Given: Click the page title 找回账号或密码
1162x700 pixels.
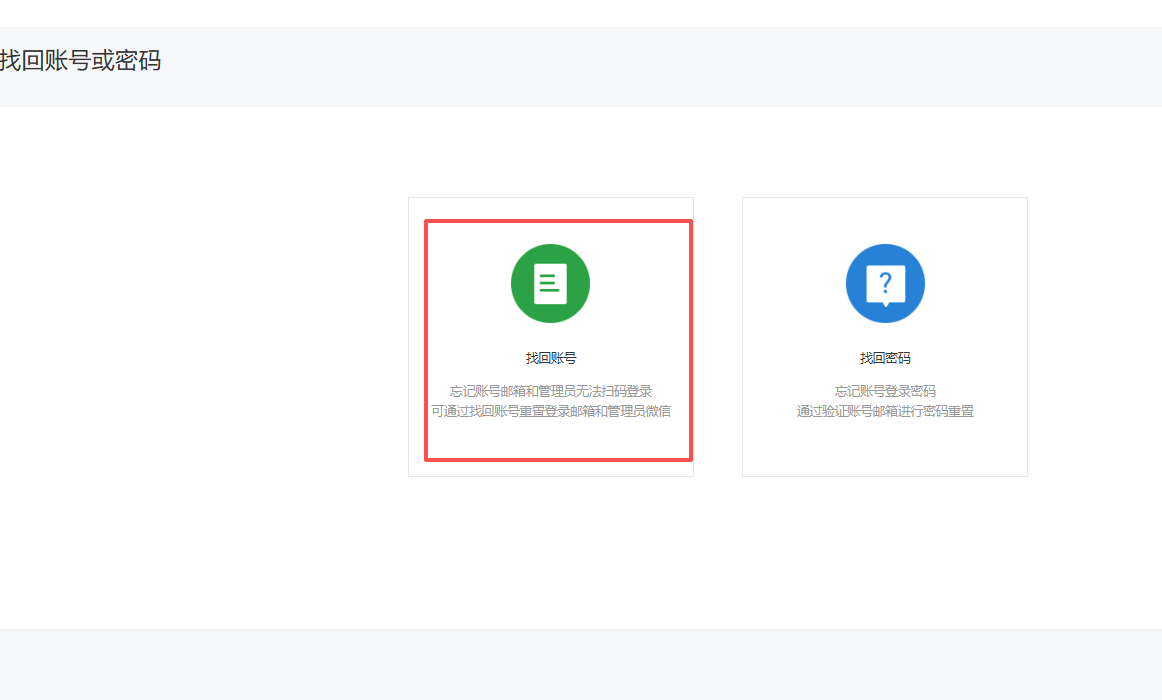Looking at the screenshot, I should [80, 62].
